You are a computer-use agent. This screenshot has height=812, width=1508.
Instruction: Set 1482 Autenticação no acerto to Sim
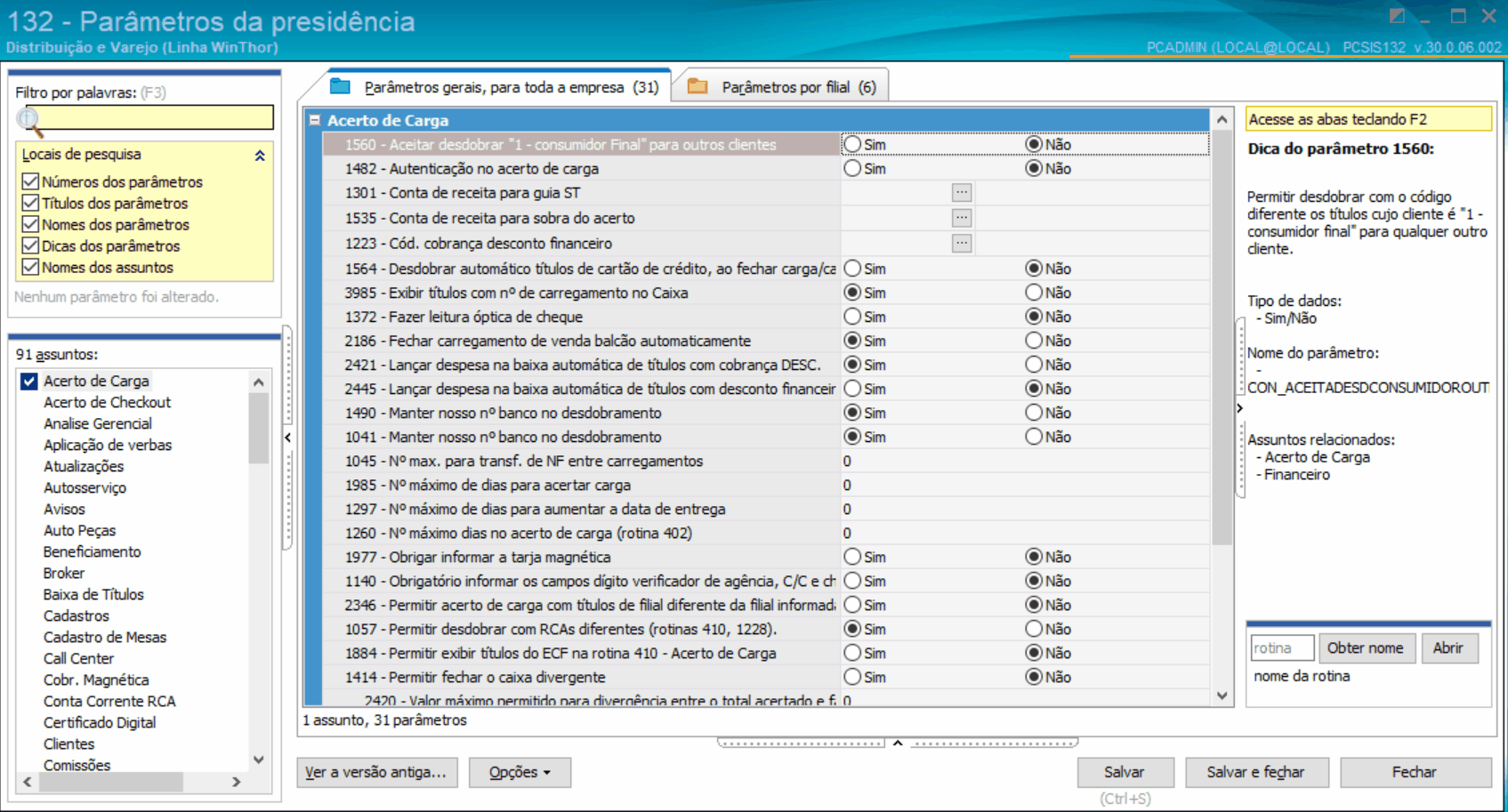pos(852,168)
